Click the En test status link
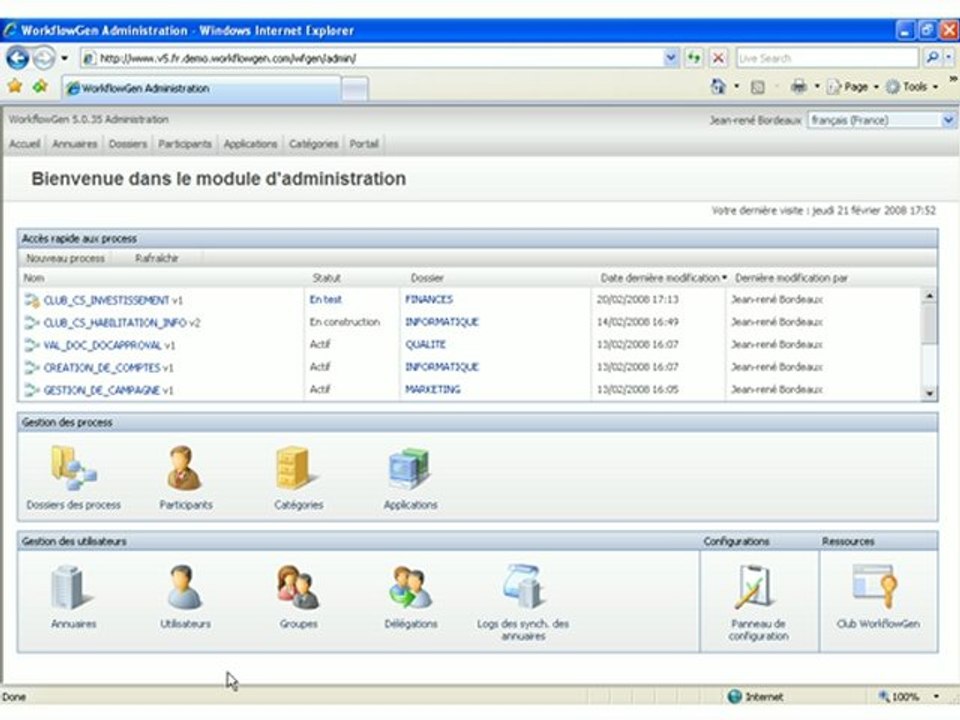 pos(325,299)
